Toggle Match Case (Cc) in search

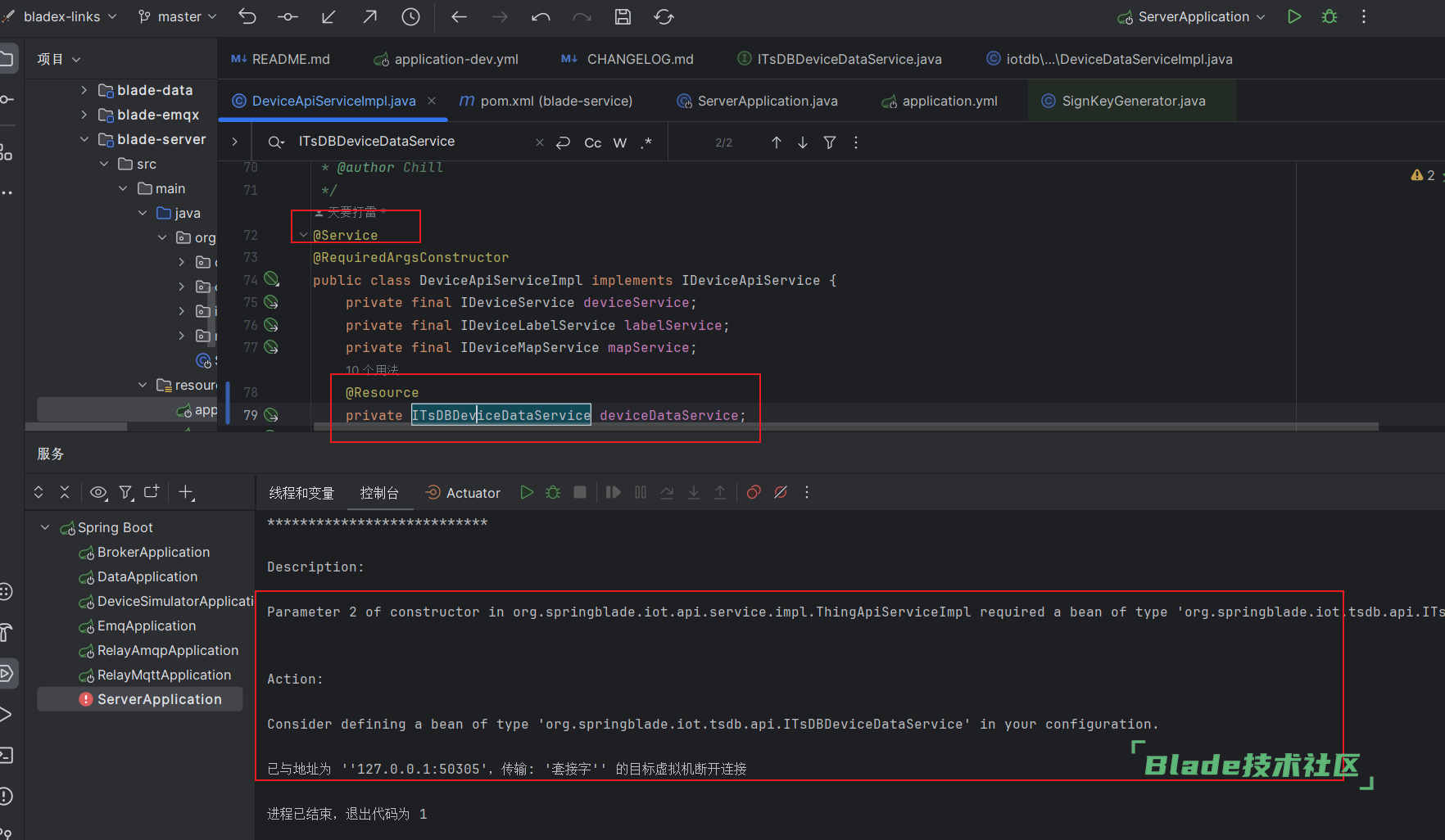(593, 142)
